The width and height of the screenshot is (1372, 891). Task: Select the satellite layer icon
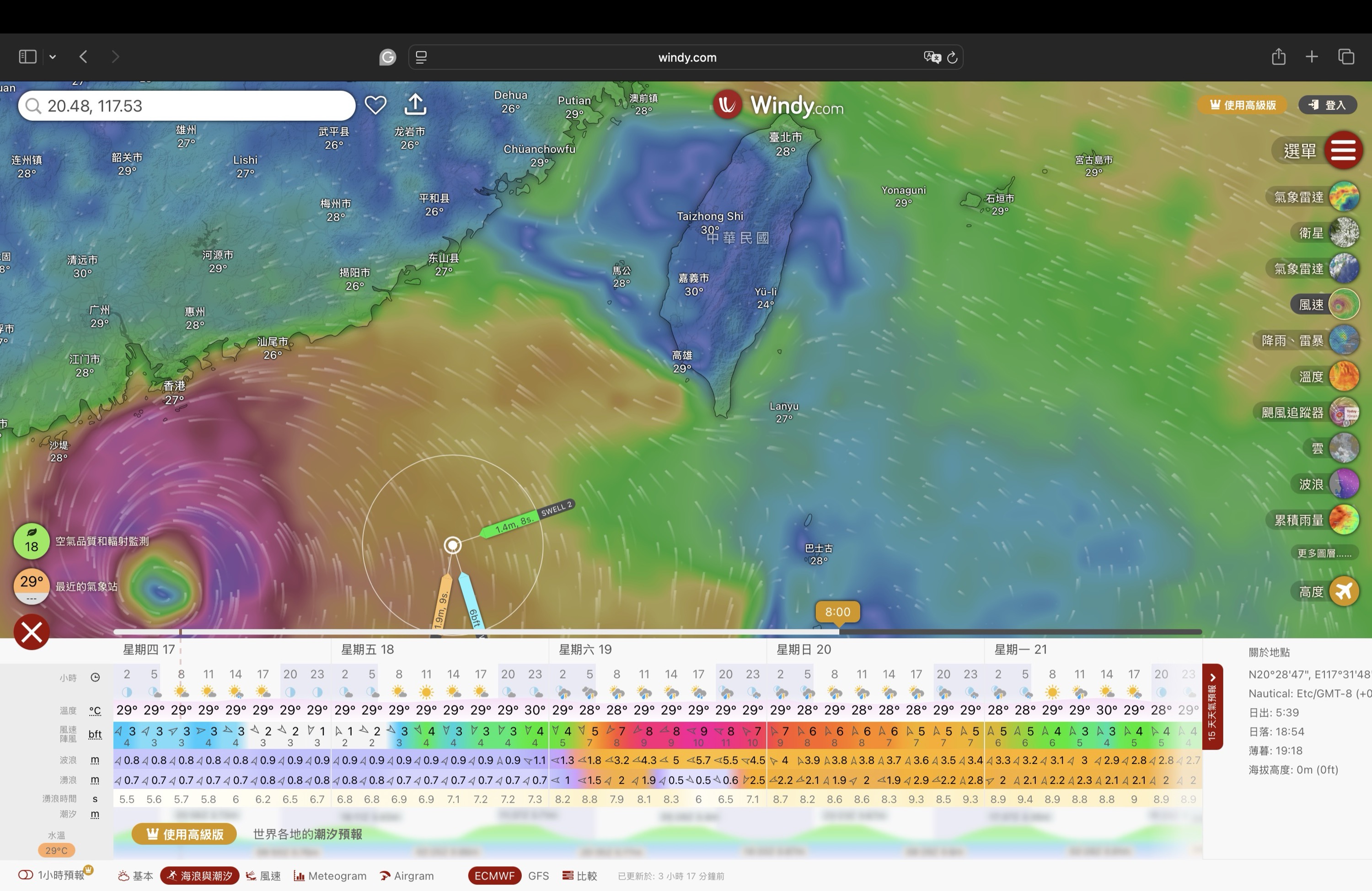click(1344, 233)
